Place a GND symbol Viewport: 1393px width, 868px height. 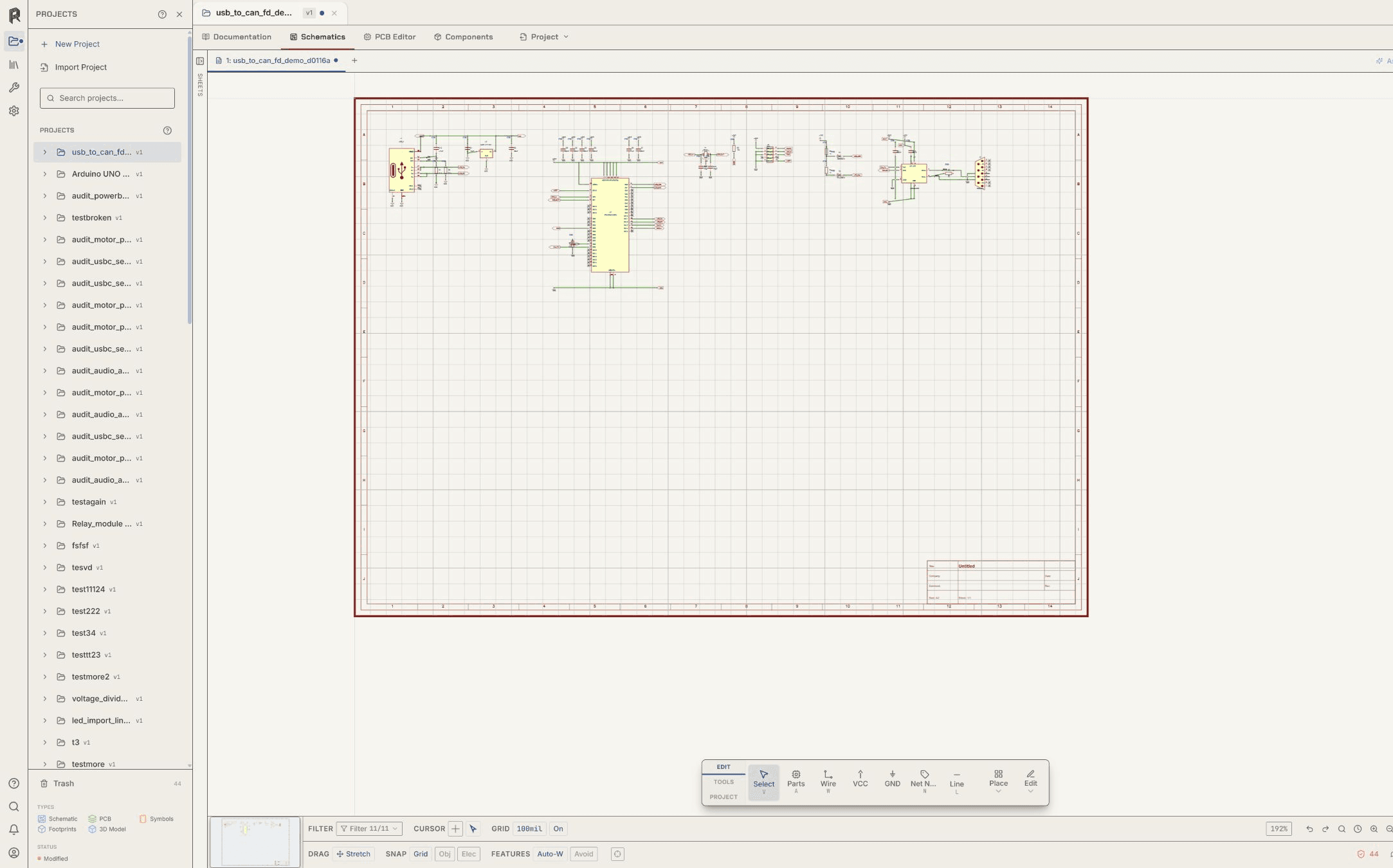point(892,782)
